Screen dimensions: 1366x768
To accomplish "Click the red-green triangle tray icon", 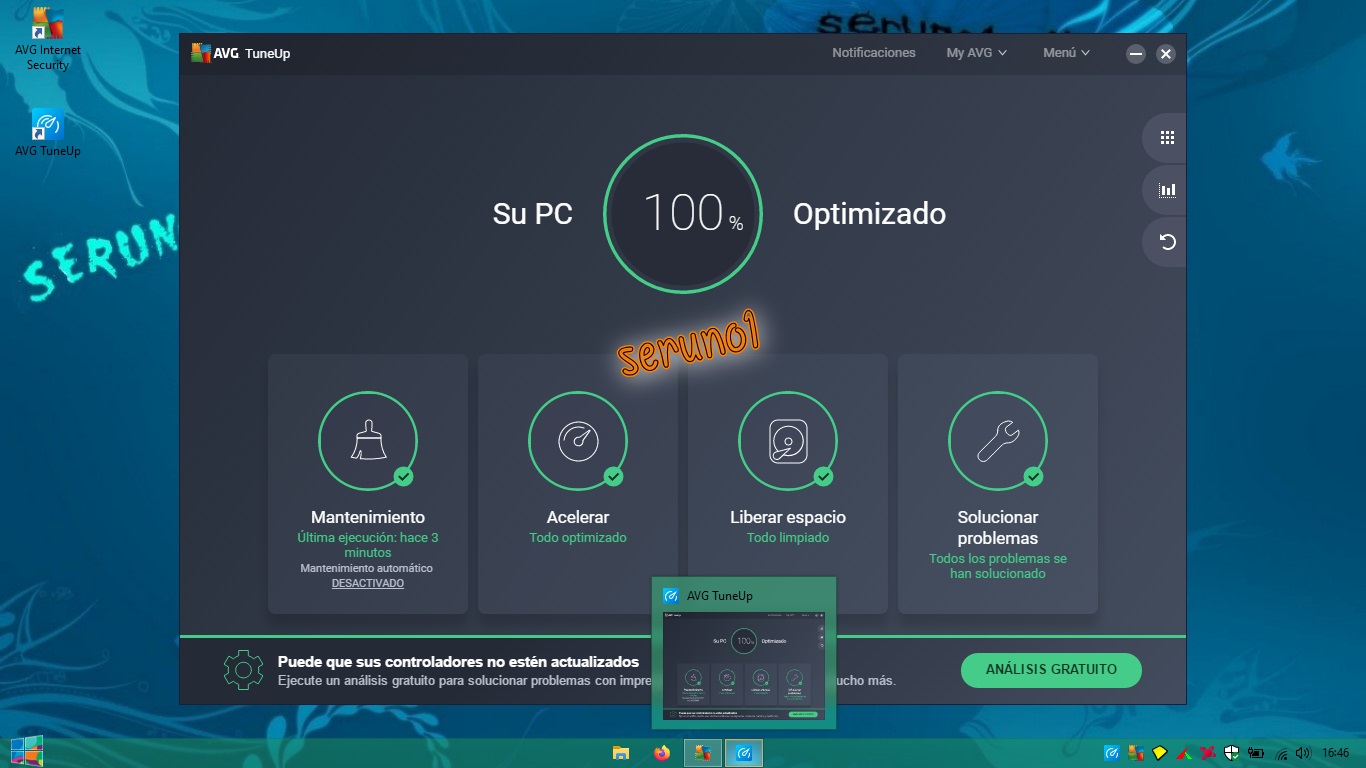I will point(1184,754).
